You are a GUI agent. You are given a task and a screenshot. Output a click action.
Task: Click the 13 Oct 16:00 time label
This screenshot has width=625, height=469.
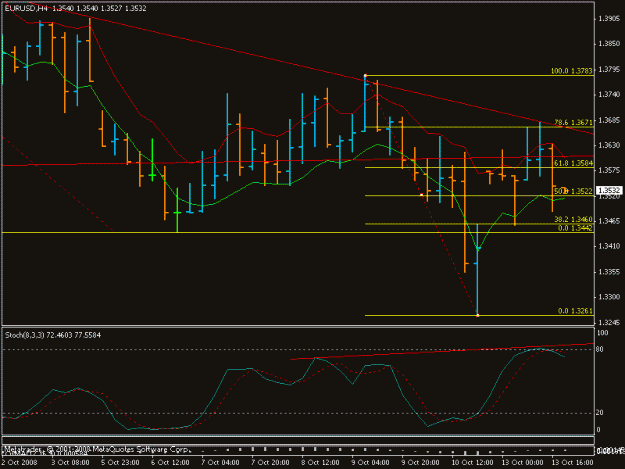tap(572, 463)
